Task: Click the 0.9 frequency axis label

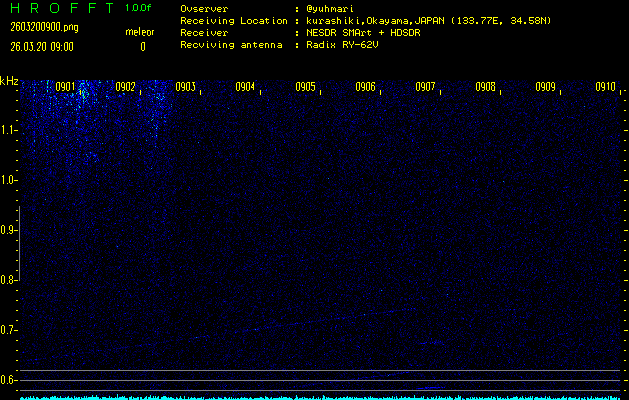Action: pos(9,230)
